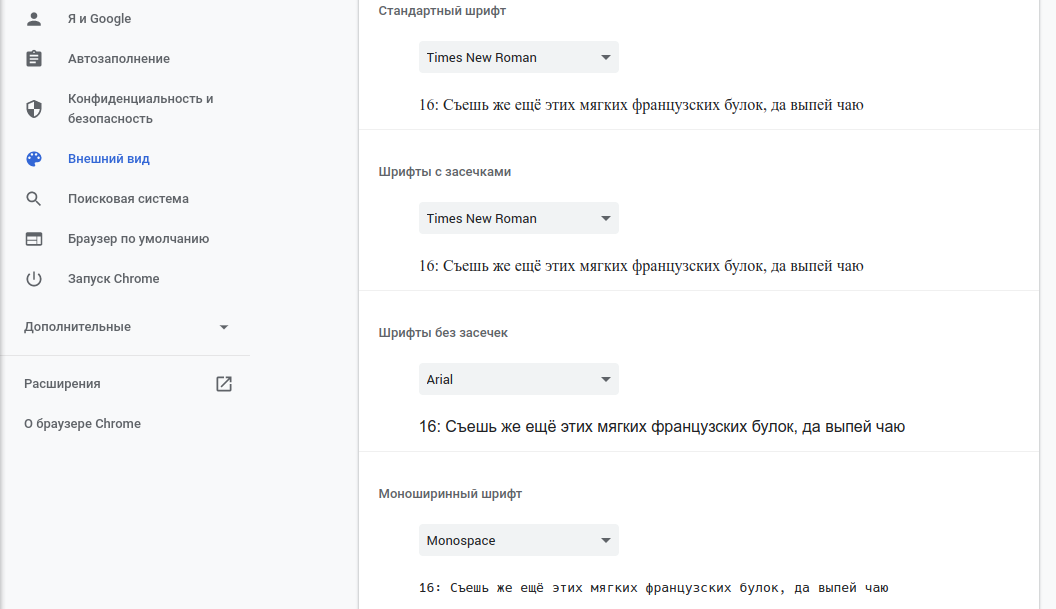The width and height of the screenshot is (1056, 609).
Task: Open the Monospace font dropdown
Action: (x=519, y=540)
